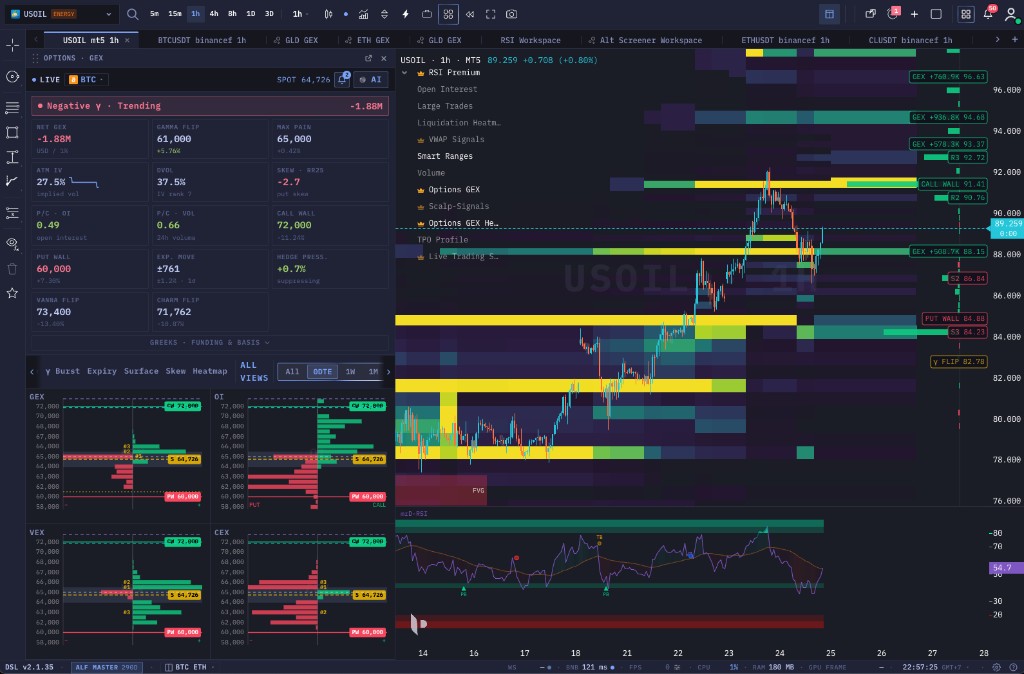The width and height of the screenshot is (1024, 674).
Task: Toggle the LIVE indicator in GEX panel
Action: [x=46, y=80]
